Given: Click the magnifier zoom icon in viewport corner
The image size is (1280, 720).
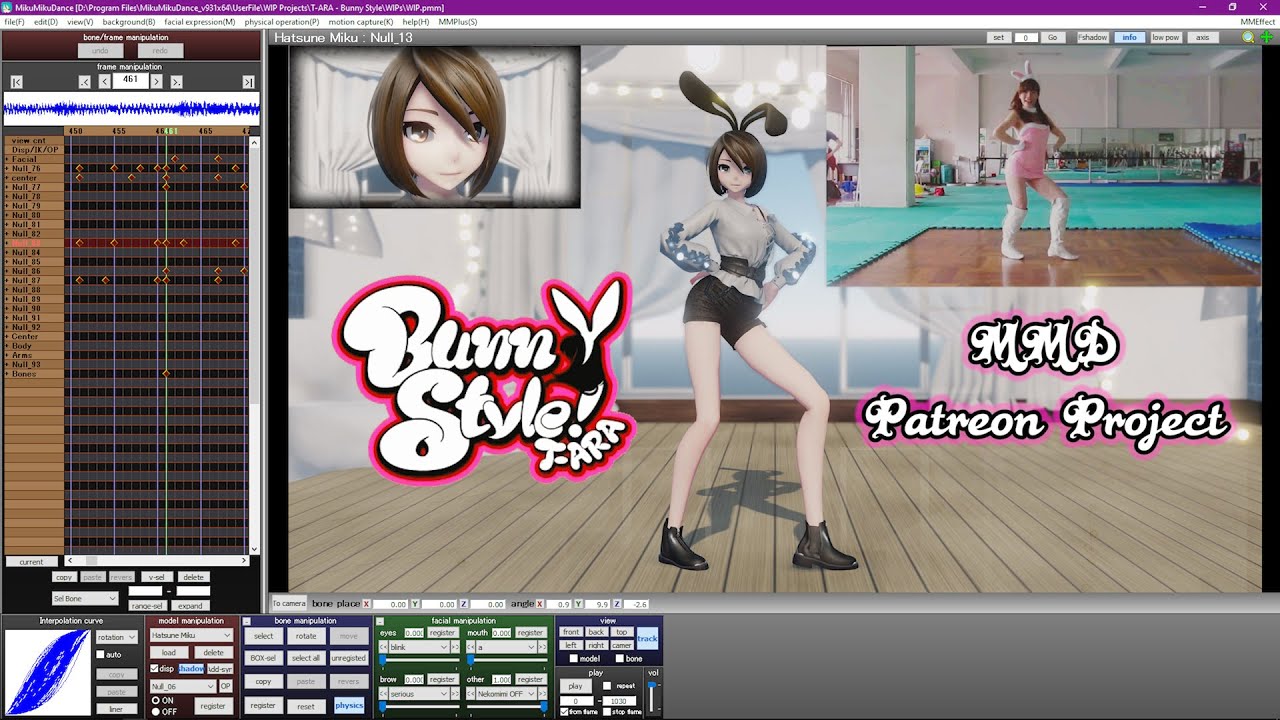Looking at the screenshot, I should 1248,37.
